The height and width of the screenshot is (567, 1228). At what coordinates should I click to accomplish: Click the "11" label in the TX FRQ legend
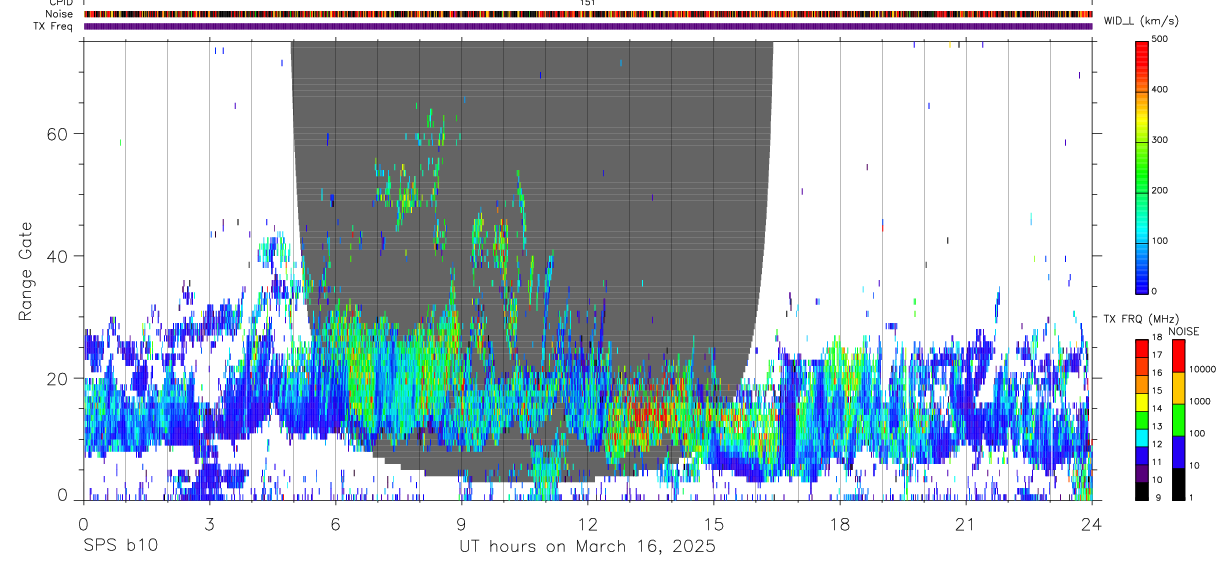click(1157, 462)
